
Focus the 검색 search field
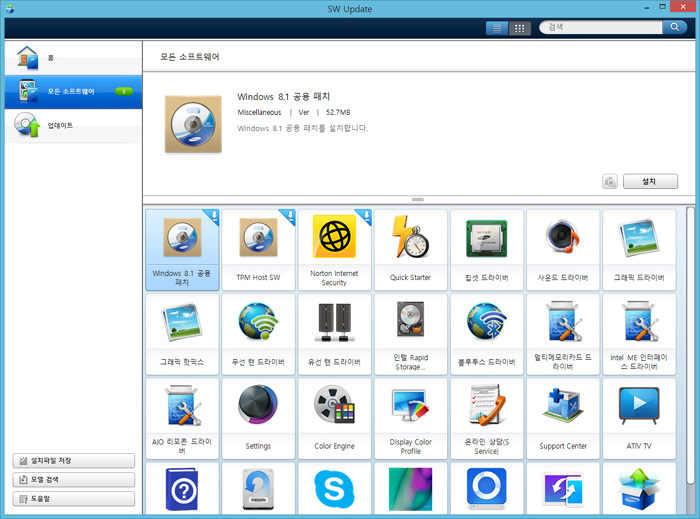point(601,27)
